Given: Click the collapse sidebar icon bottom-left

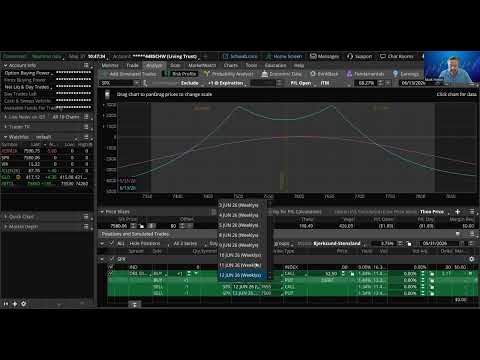Looking at the screenshot, I should point(6,304).
